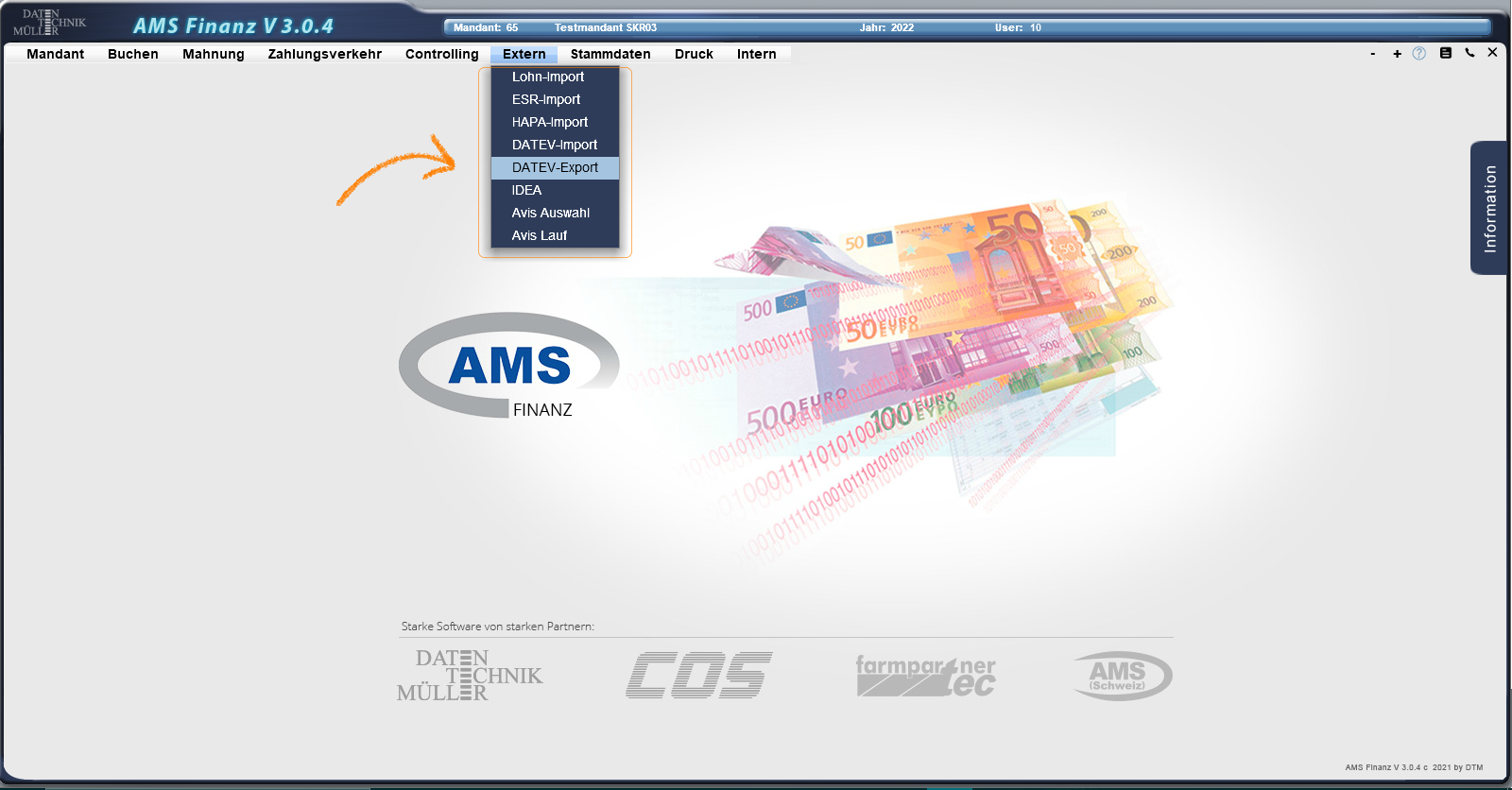Select DATEV-Export from the Extern menu

[555, 167]
